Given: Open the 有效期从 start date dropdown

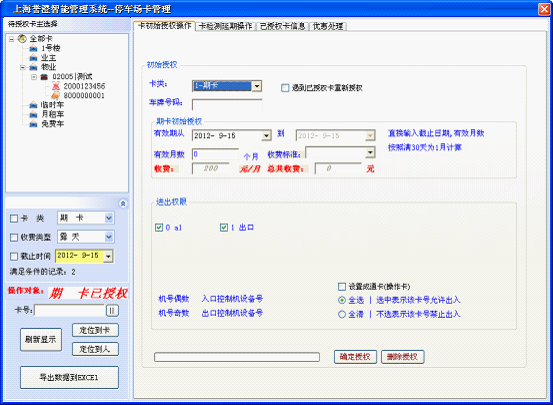Looking at the screenshot, I should 266,136.
